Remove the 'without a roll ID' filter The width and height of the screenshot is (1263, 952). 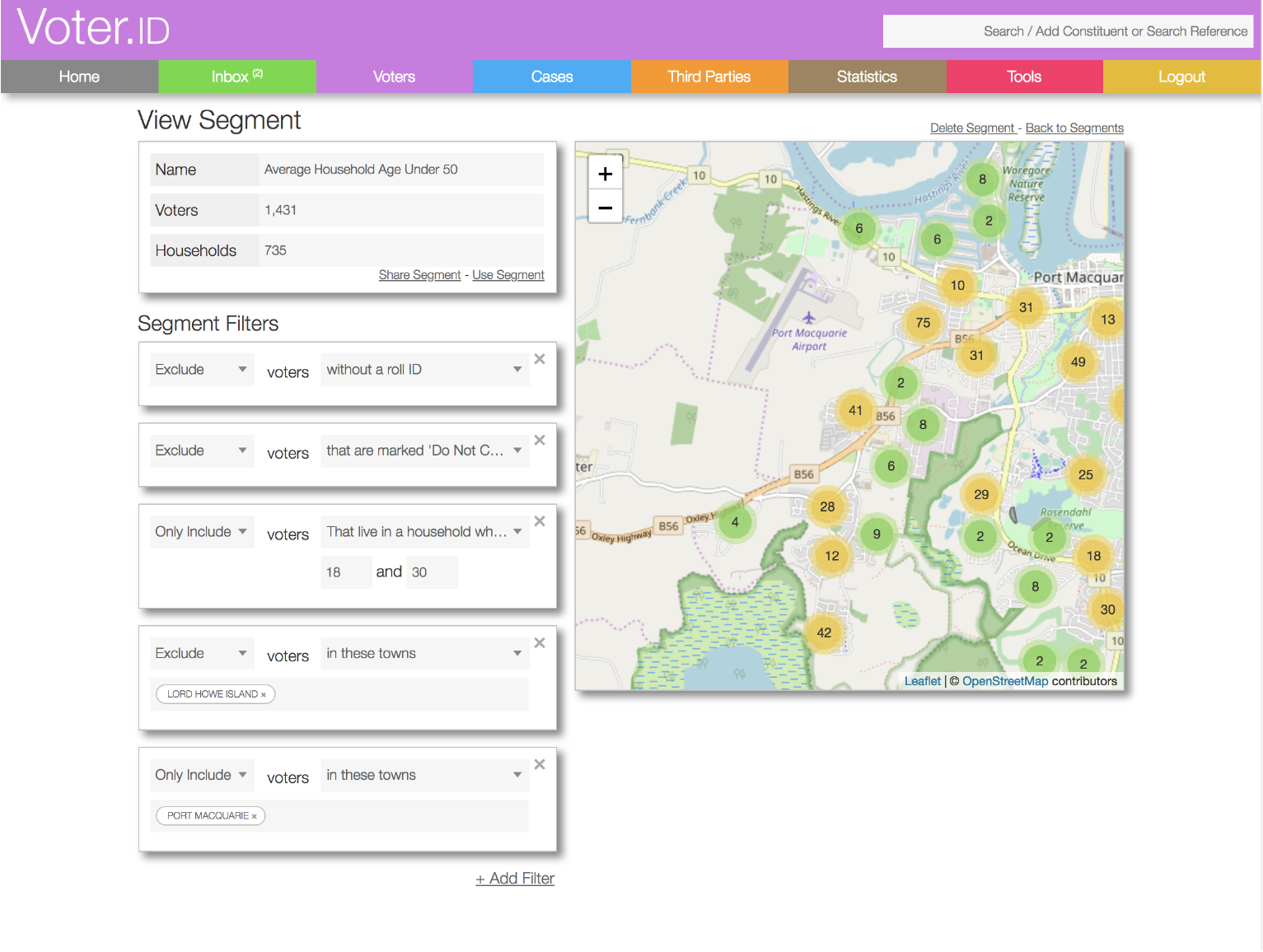[x=540, y=359]
